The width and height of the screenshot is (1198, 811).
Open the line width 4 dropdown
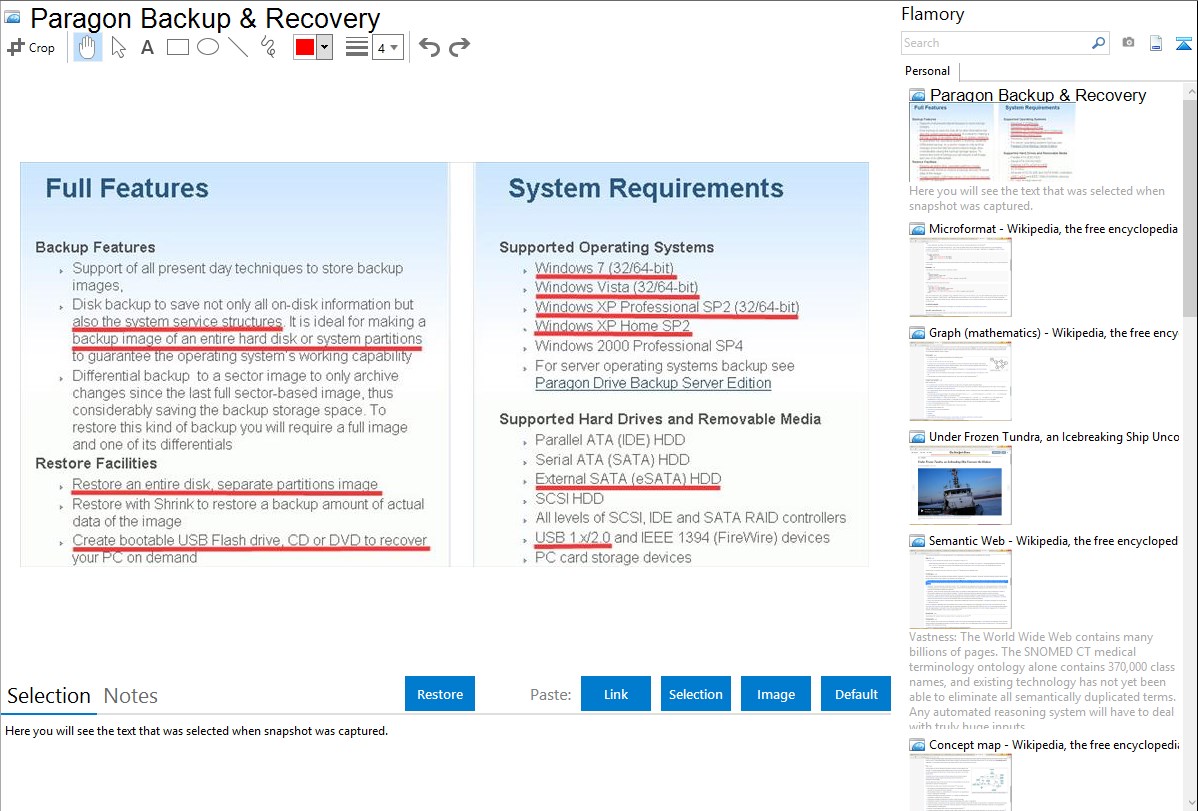point(387,47)
